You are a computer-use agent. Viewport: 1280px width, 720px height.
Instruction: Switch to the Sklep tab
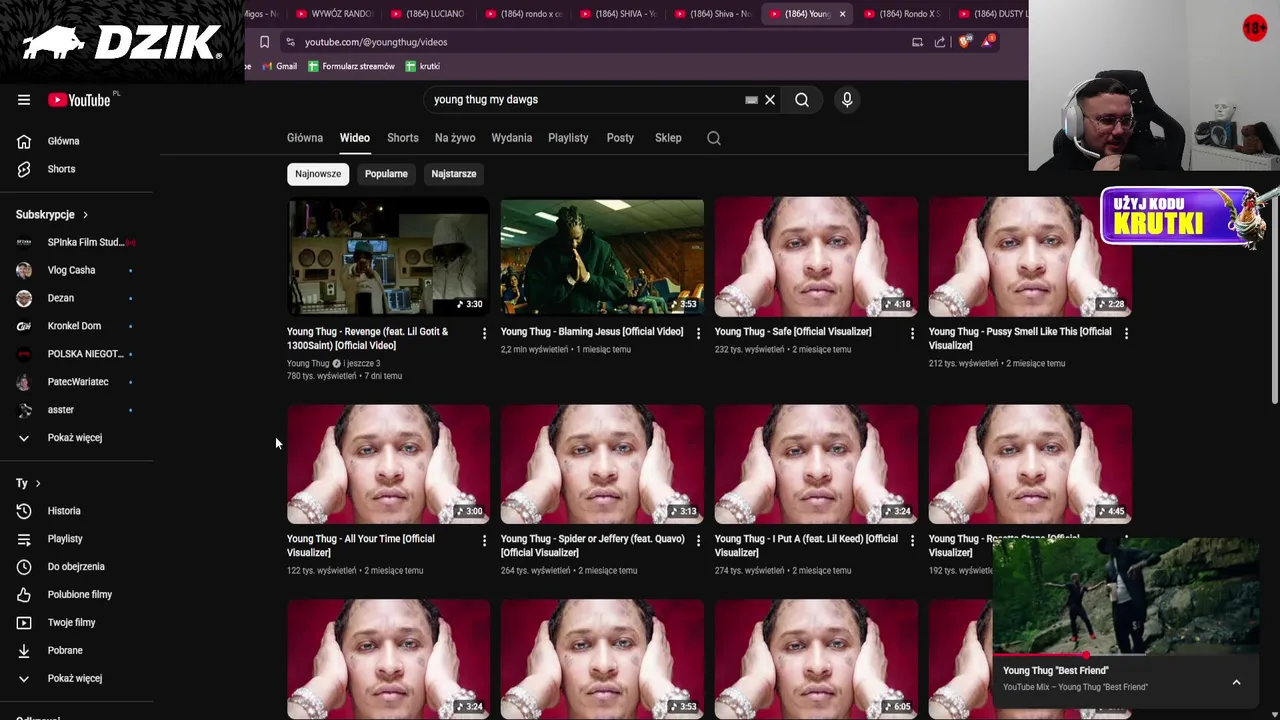tap(668, 138)
